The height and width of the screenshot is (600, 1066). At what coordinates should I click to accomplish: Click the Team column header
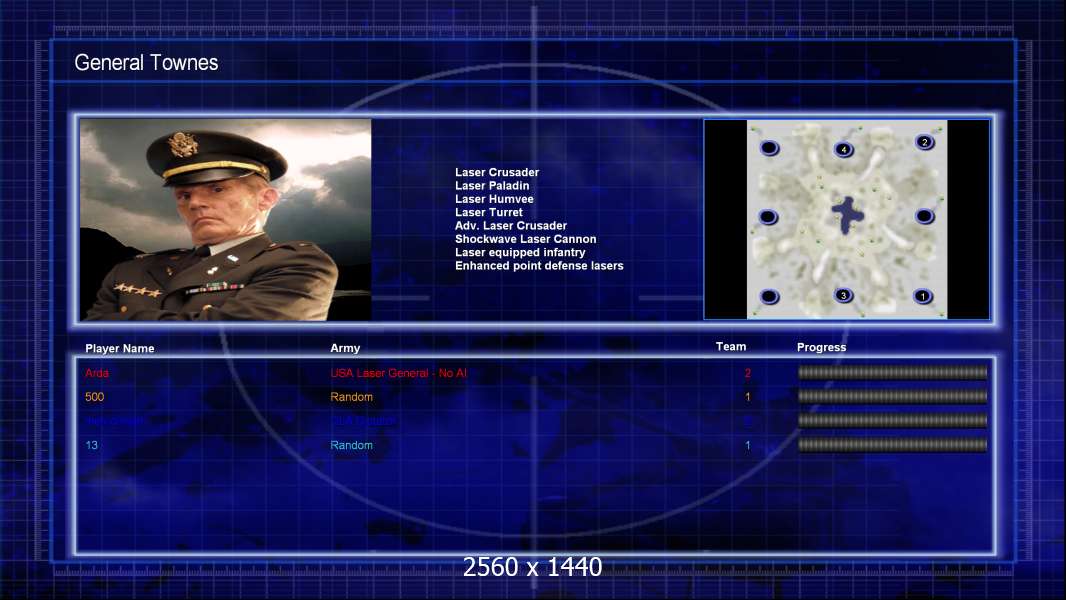click(x=731, y=347)
